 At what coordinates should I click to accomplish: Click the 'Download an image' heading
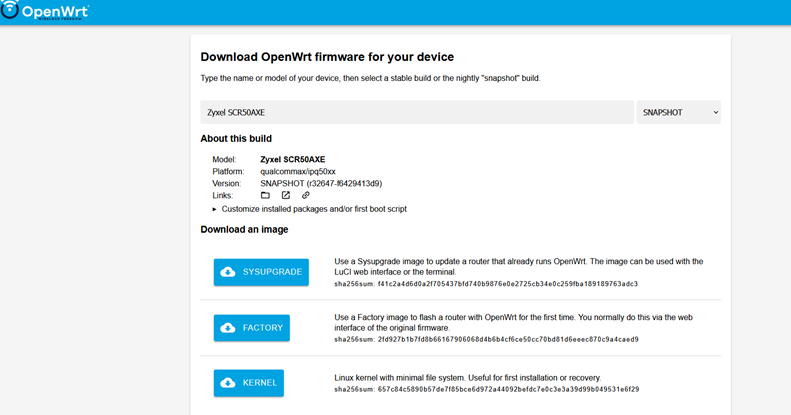(244, 229)
